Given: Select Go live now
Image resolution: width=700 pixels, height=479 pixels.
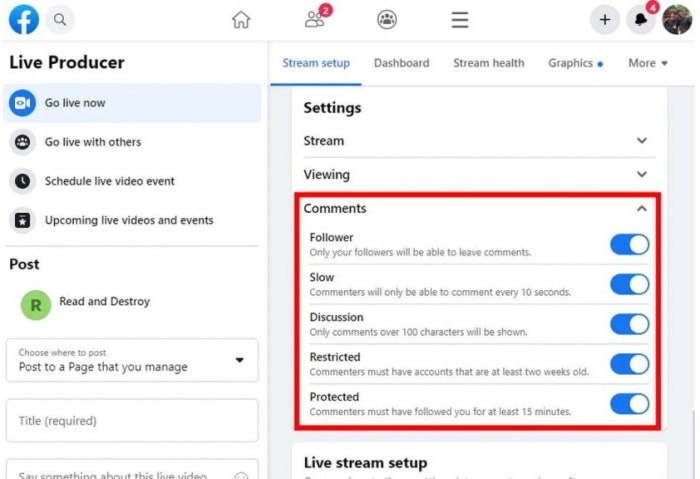Looking at the screenshot, I should (x=132, y=103).
